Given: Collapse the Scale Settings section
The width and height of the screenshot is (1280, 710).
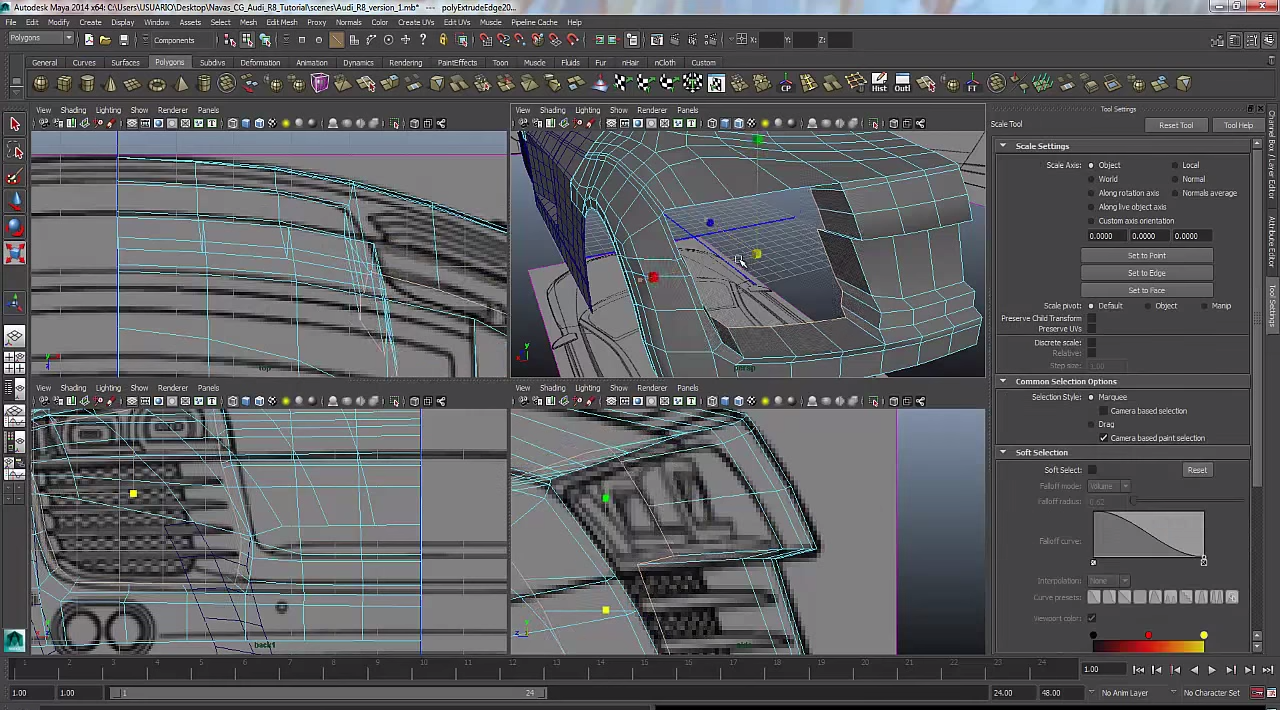Looking at the screenshot, I should (x=1003, y=146).
